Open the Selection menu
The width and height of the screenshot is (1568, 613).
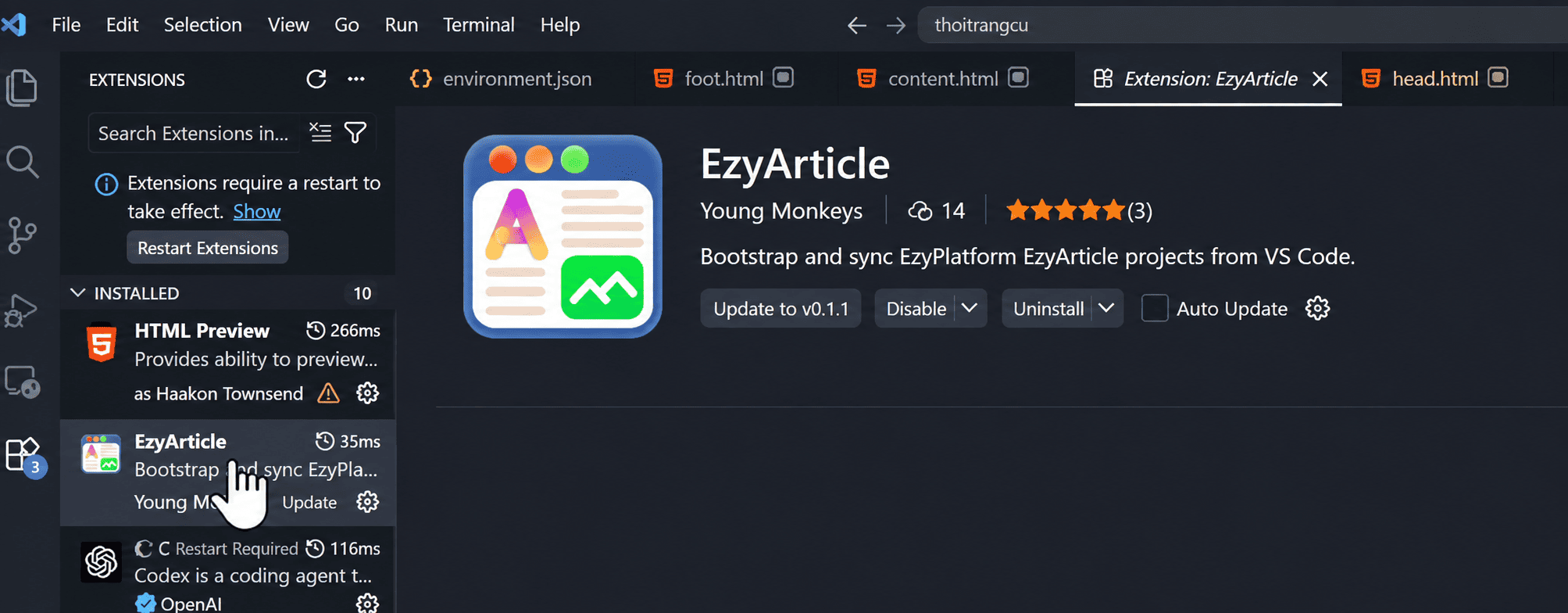click(x=203, y=25)
